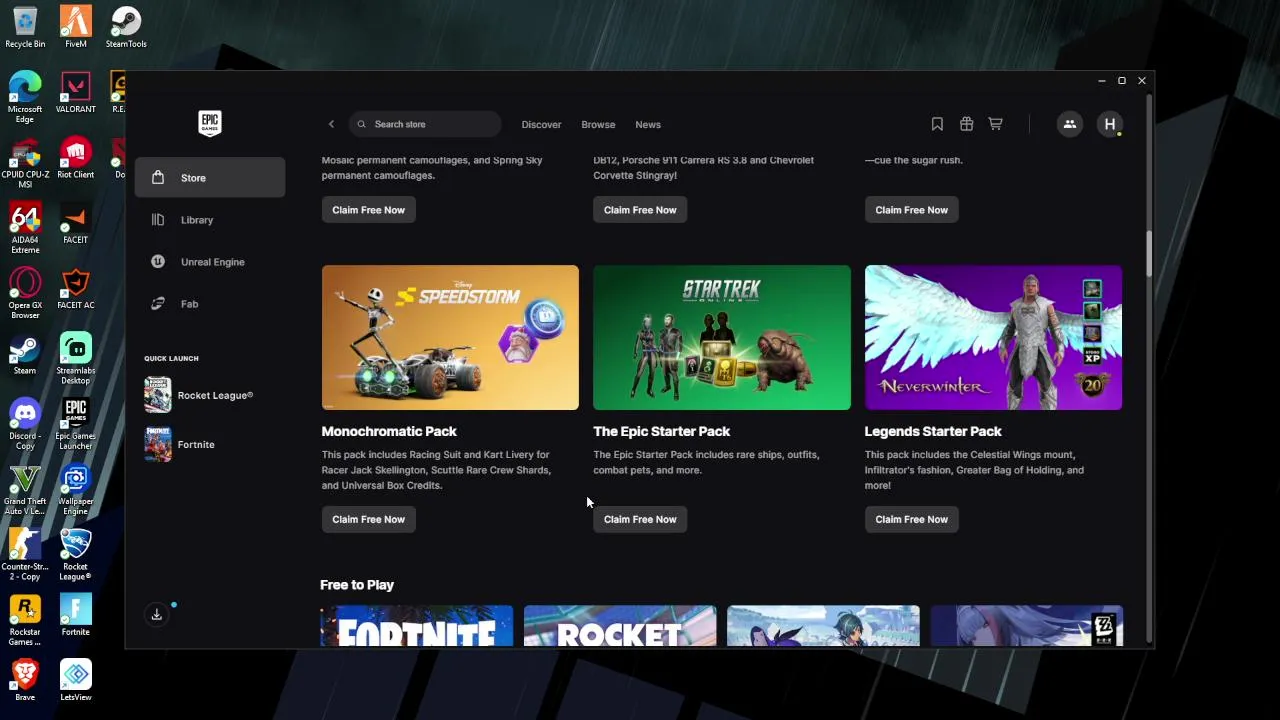Screen dimensions: 1280x720
Task: Select the FACEIT desktop icon
Action: (76, 223)
